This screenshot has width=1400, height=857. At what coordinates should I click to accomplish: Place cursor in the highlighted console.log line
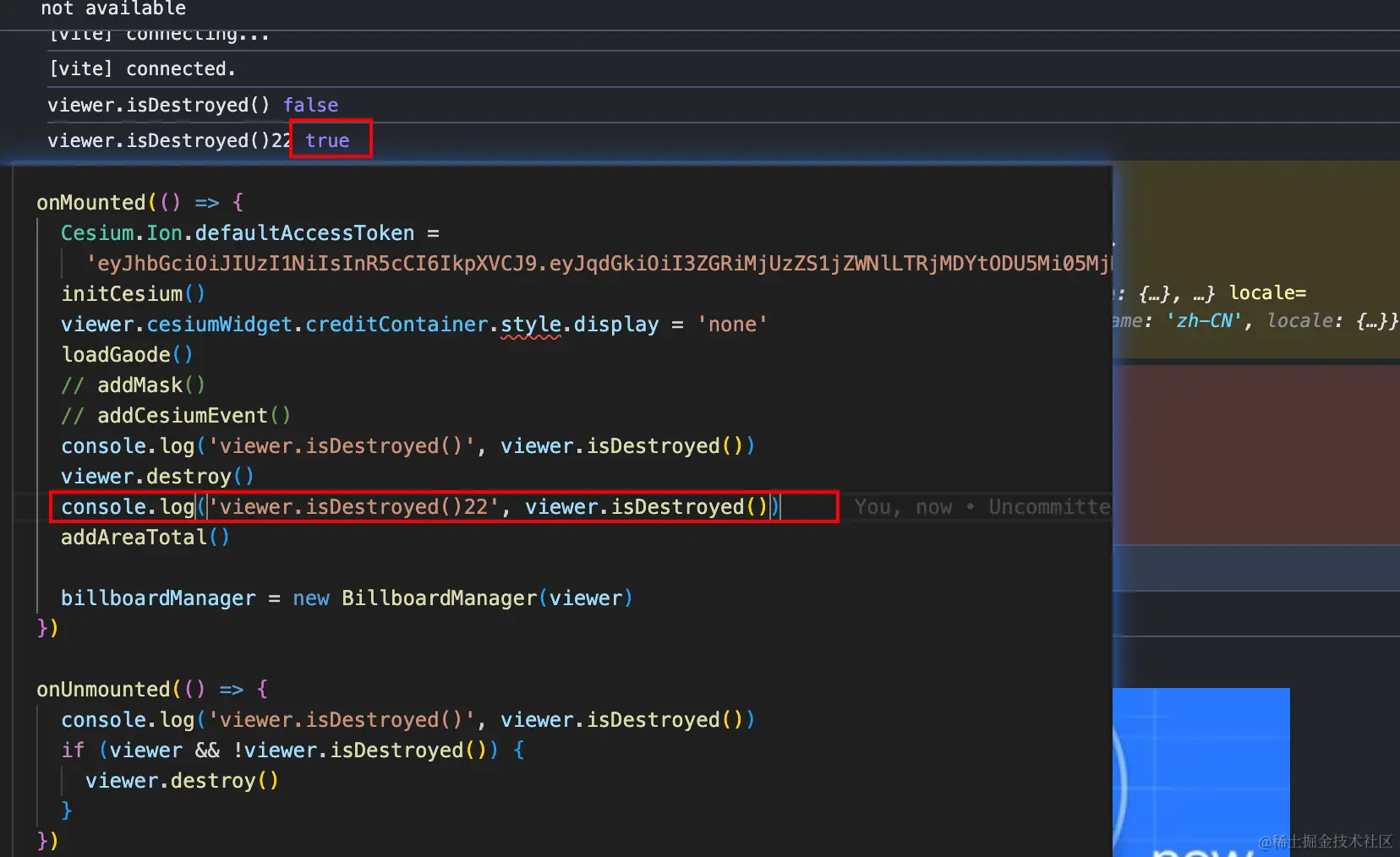[x=423, y=506]
